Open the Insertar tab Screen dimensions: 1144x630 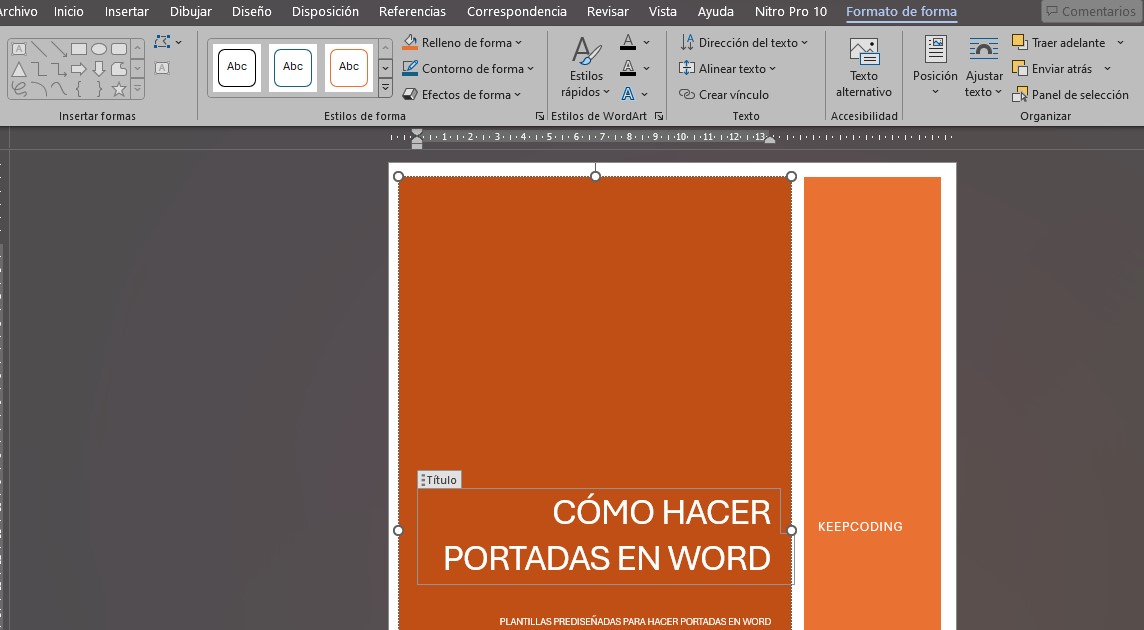coord(127,12)
